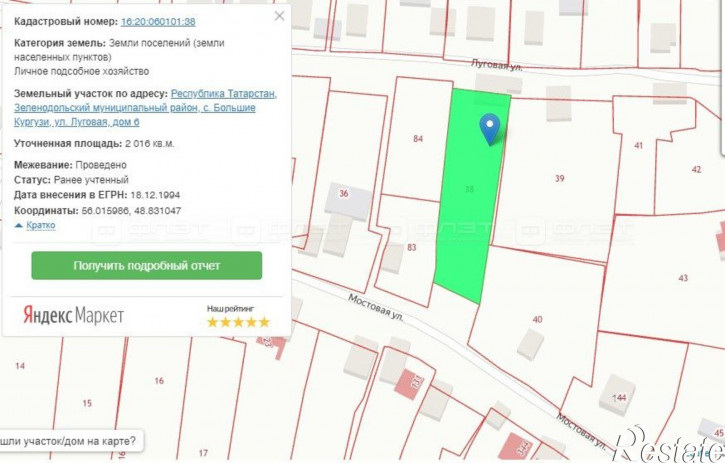725x463 pixels.
Task: Click the Мостовая ул. label near parcel 83
Action: pos(375,308)
